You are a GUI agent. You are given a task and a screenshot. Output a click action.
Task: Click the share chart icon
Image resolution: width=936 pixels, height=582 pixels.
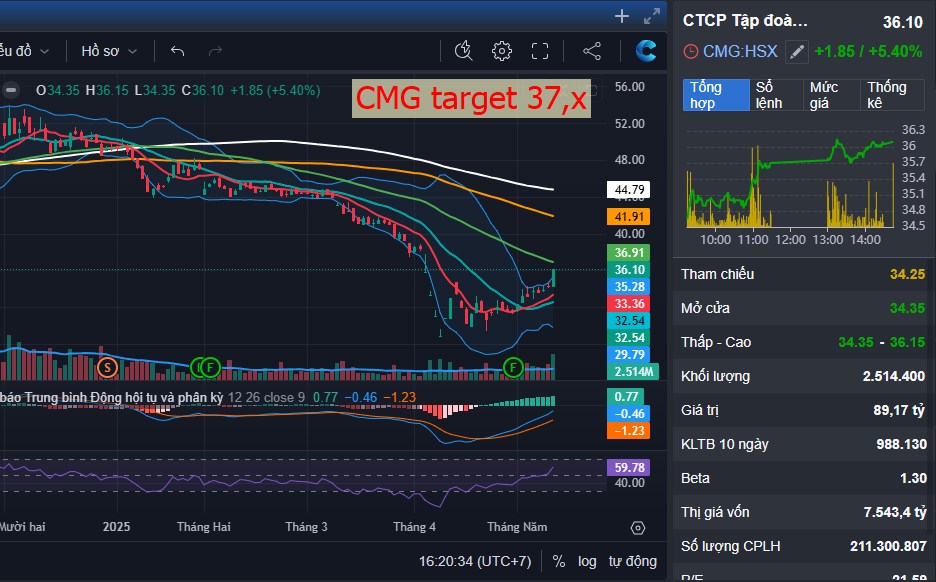592,51
